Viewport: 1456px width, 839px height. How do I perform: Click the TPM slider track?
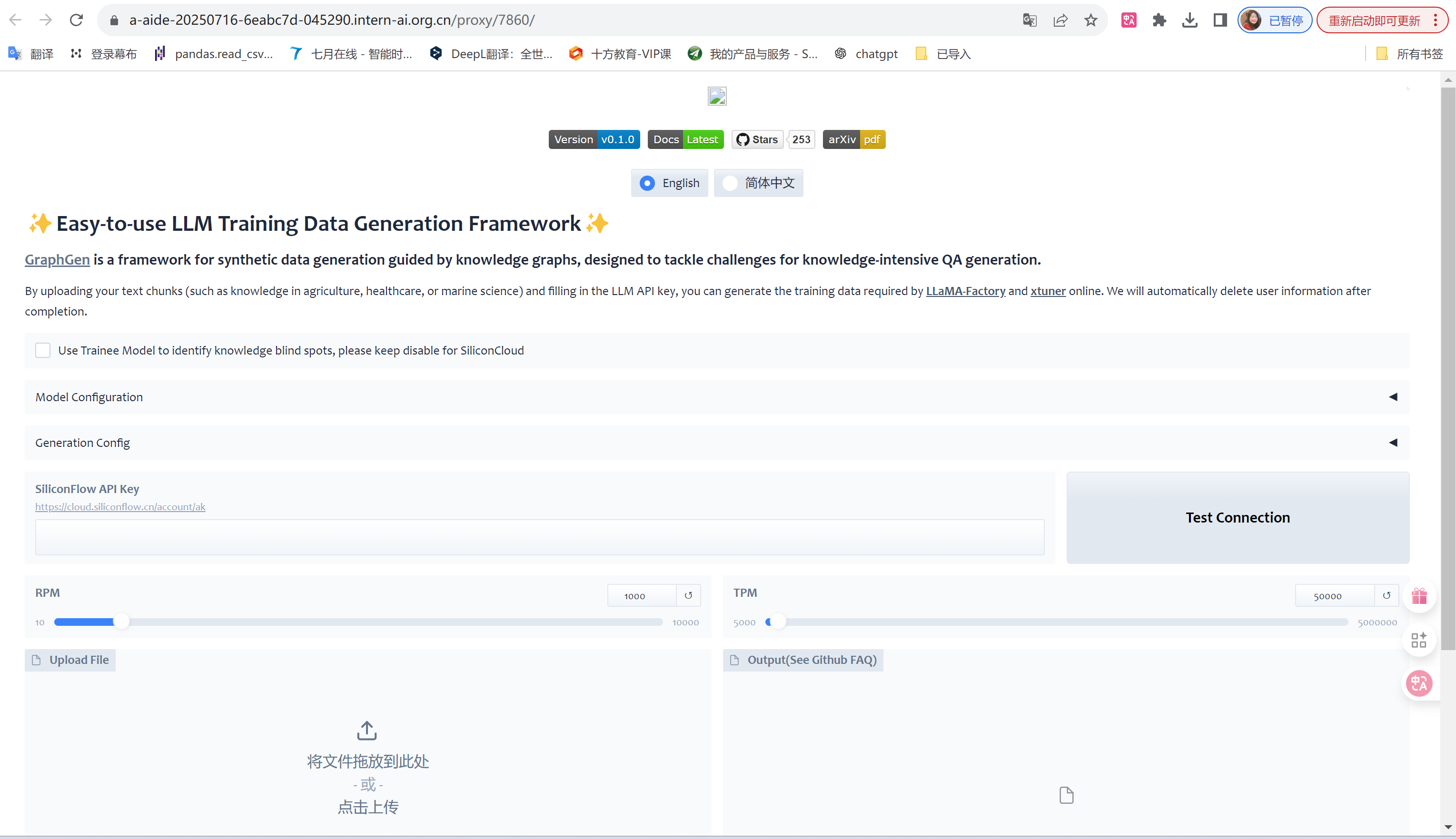[1057, 622]
